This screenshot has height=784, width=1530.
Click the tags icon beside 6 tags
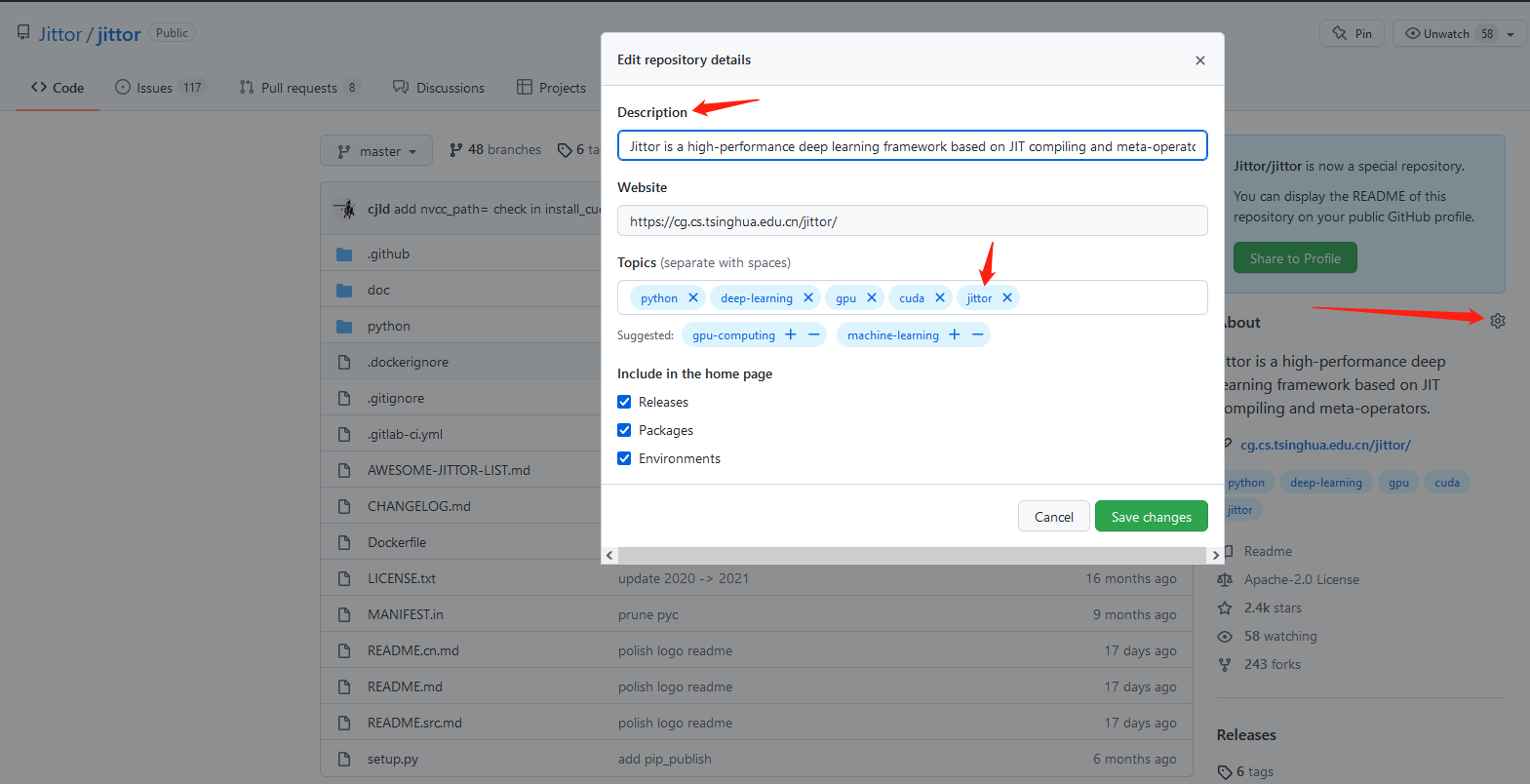coord(1225,772)
